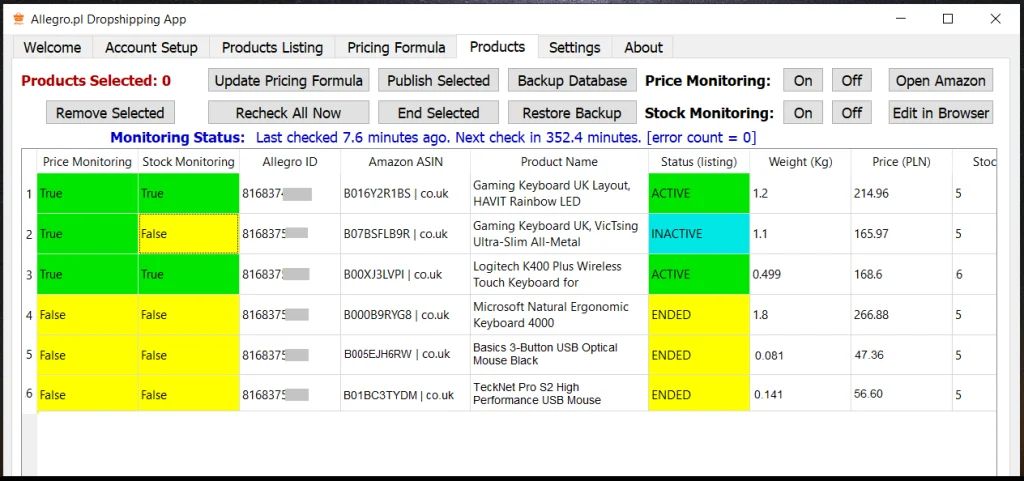Viewport: 1024px width, 481px height.
Task: Click product name Basics 3-Button USB Optical Mouse
Action: (559, 355)
